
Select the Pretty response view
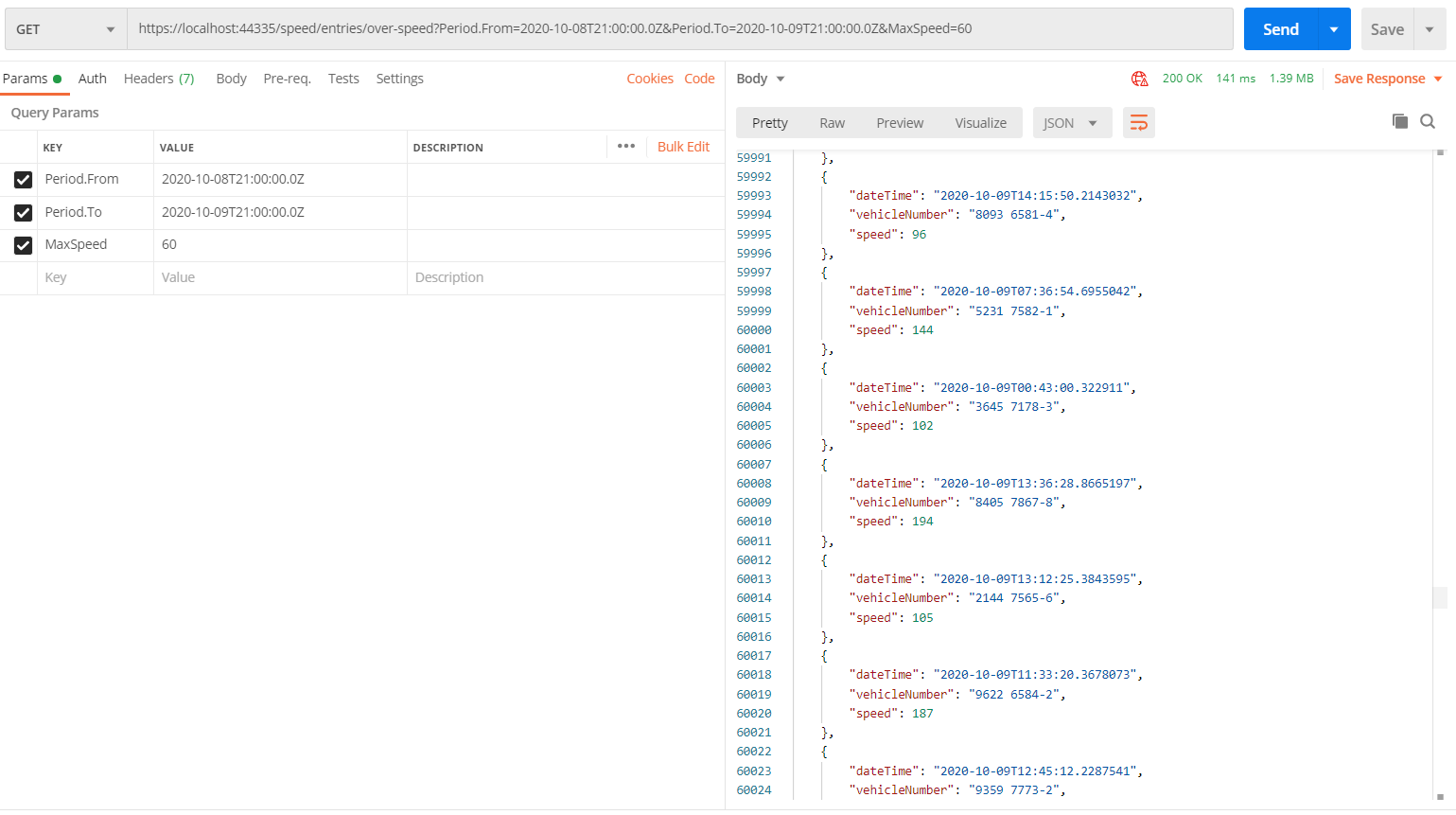(770, 123)
